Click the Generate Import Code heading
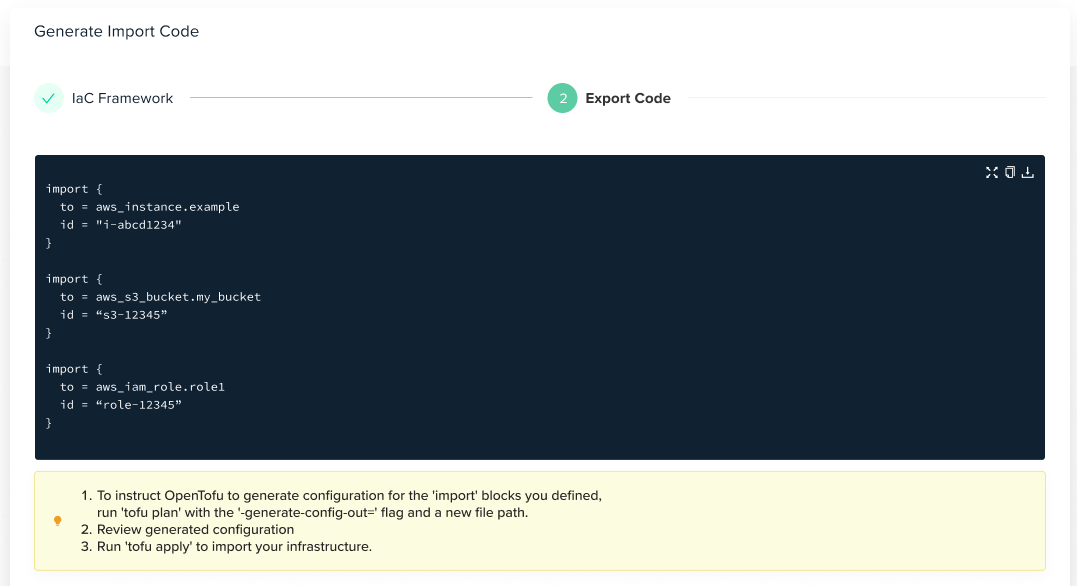Image resolution: width=1077 pixels, height=586 pixels. pos(117,32)
